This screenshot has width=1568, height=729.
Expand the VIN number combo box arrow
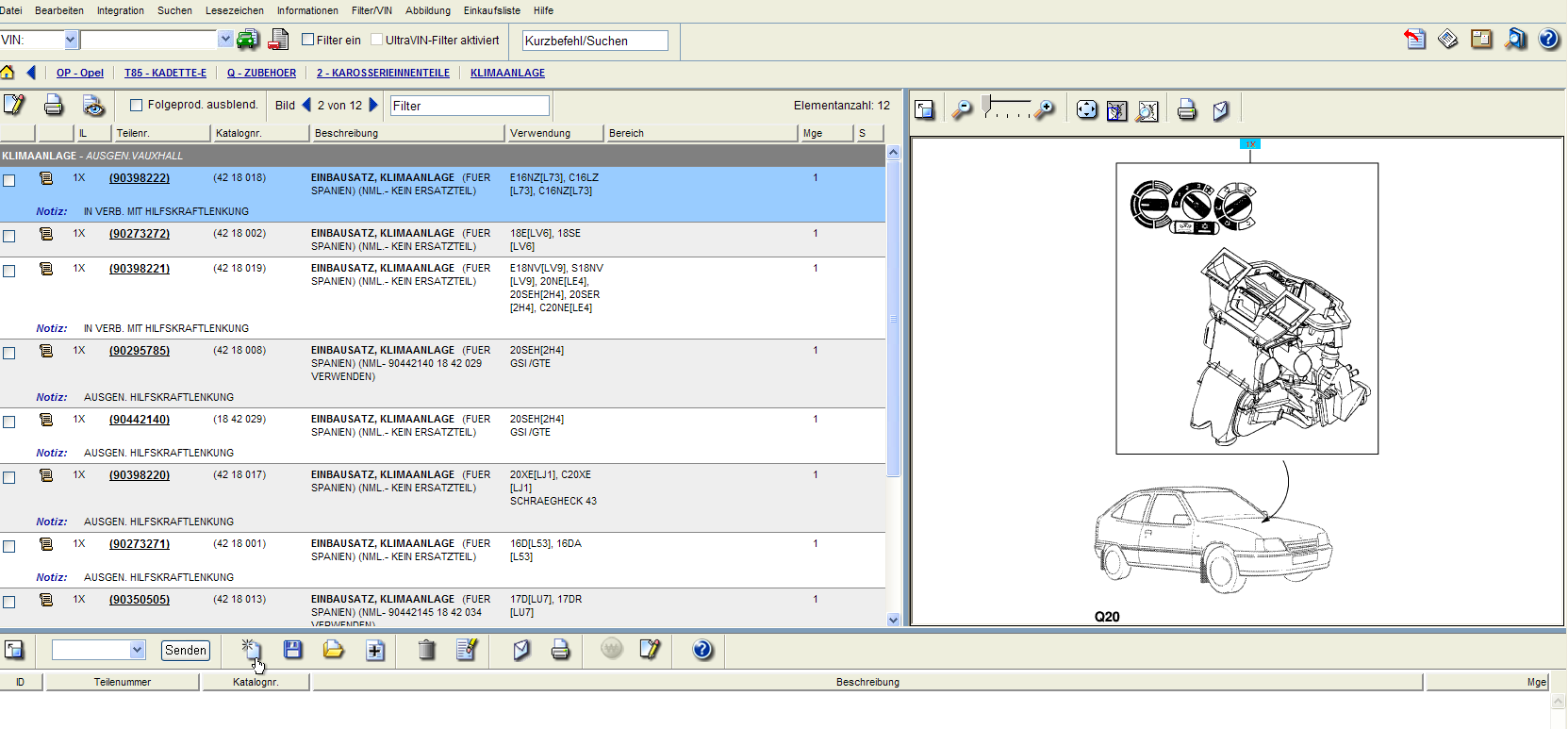point(225,40)
